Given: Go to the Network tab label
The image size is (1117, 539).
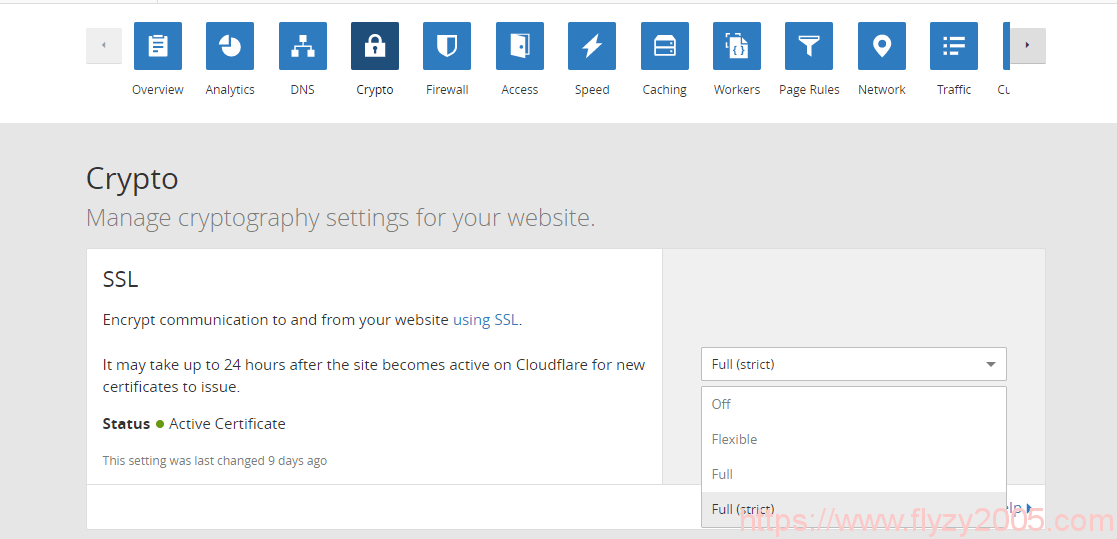Looking at the screenshot, I should [882, 90].
